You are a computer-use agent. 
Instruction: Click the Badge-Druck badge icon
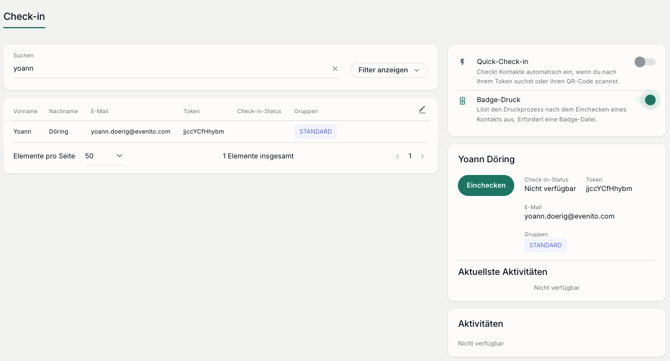[462, 101]
